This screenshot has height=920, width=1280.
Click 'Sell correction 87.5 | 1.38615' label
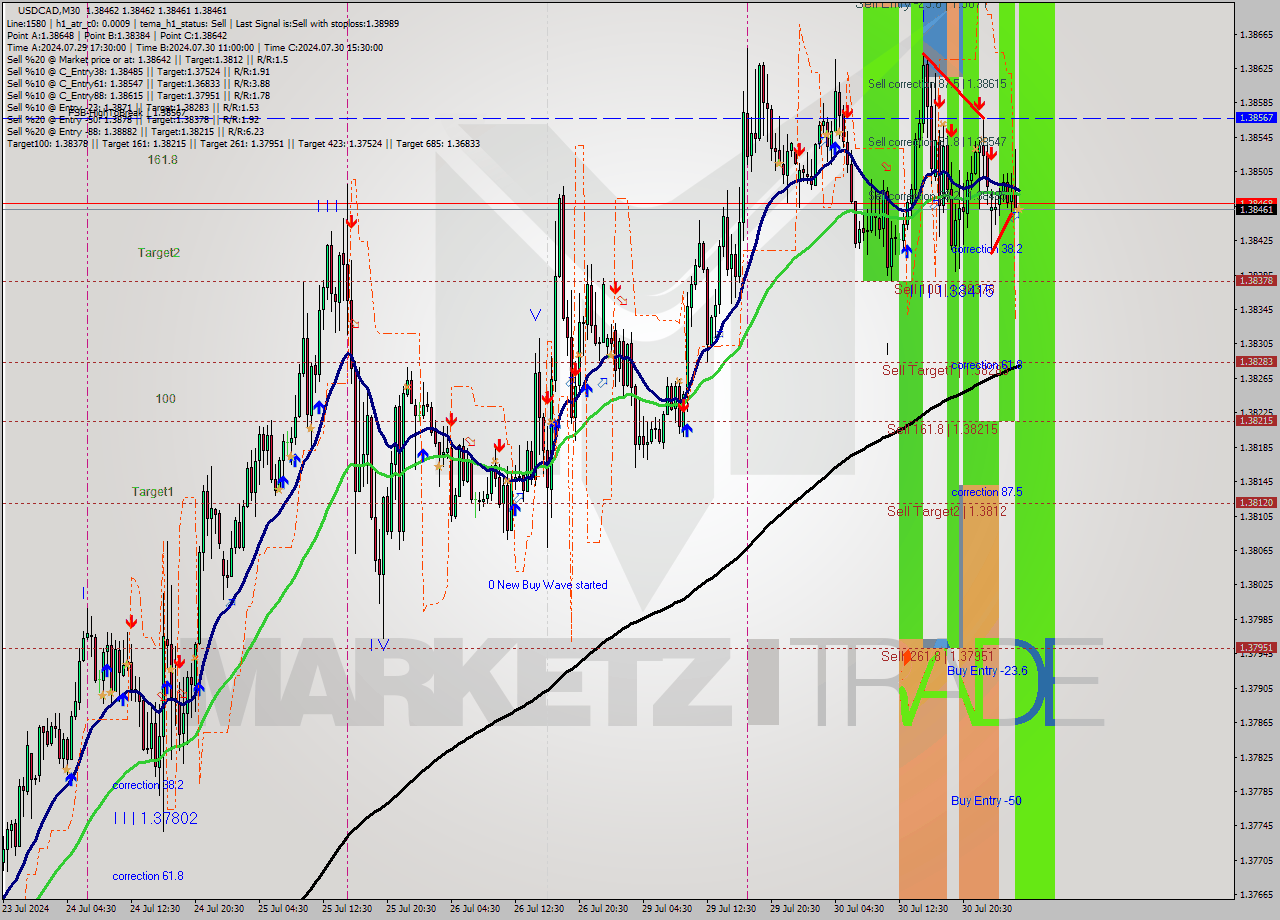click(937, 84)
